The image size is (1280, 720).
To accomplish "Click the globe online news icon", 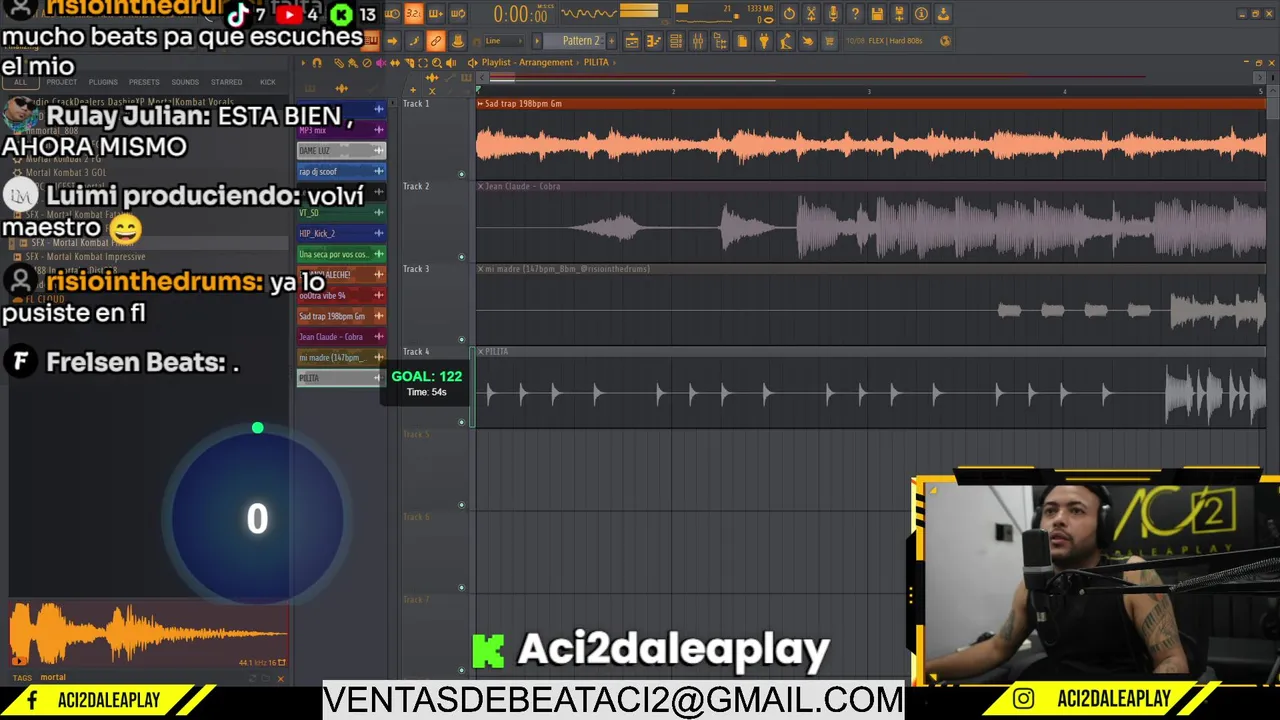I will point(945,41).
